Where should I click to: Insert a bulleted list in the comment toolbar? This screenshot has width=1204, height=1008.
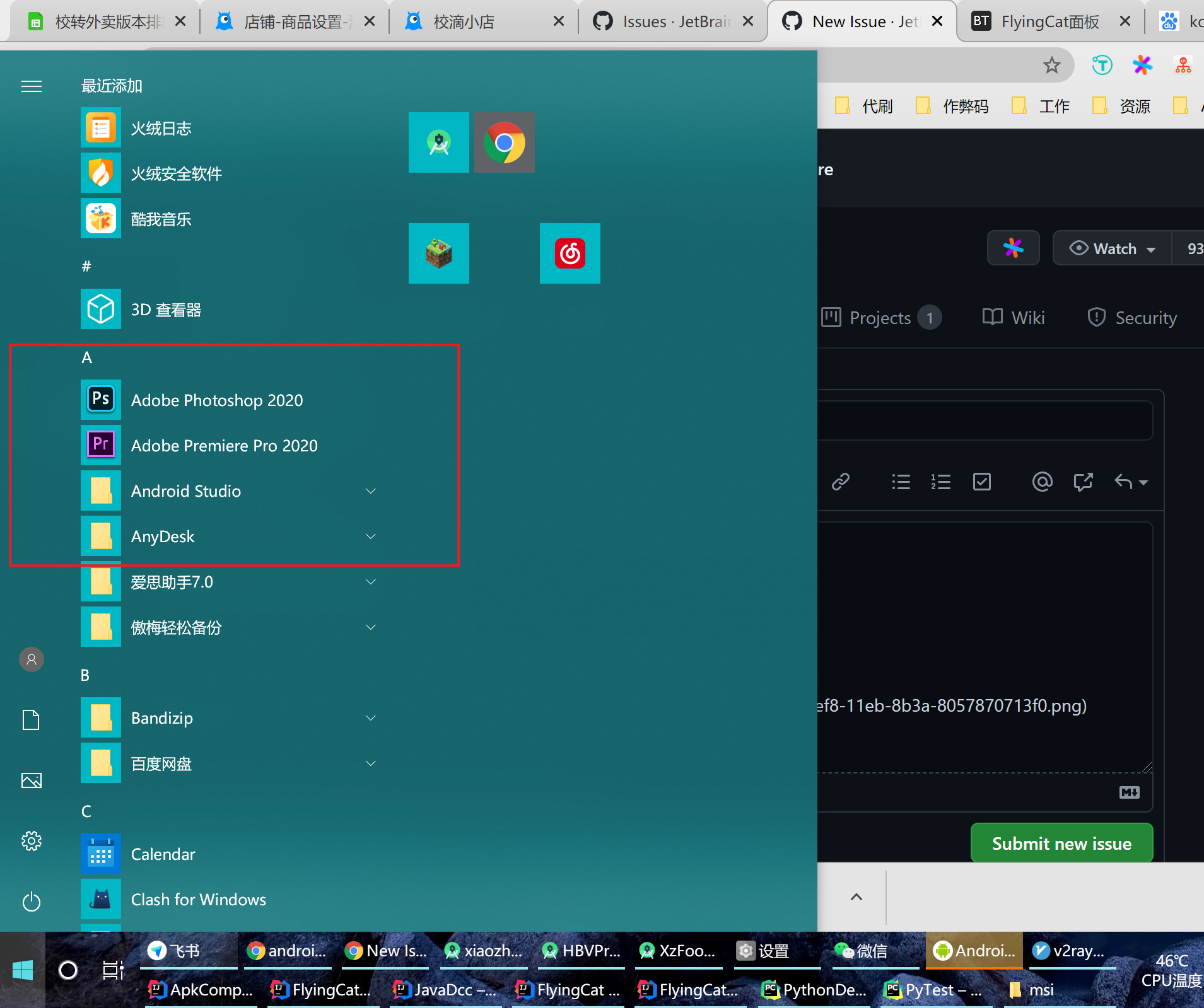click(x=900, y=482)
